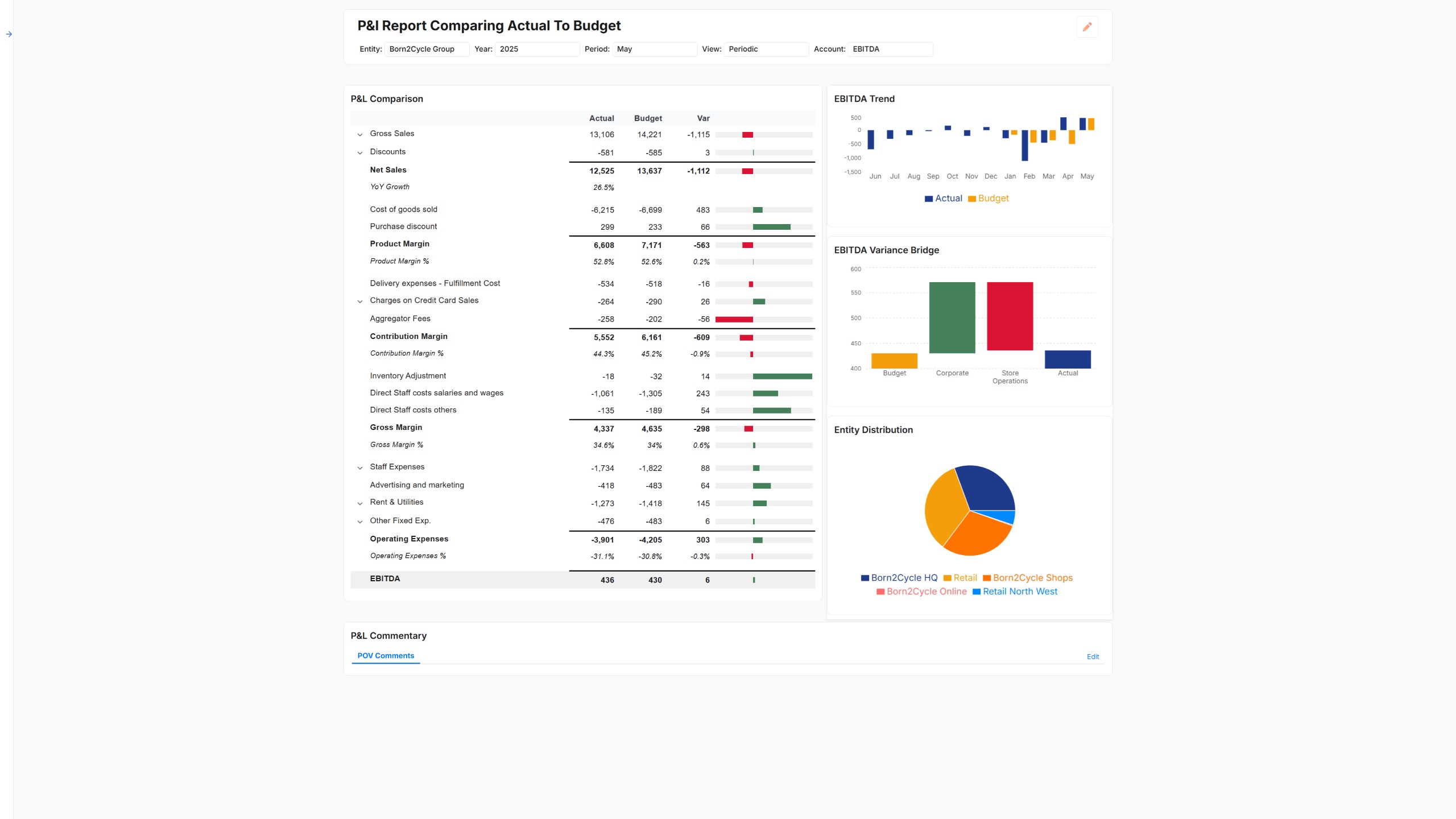This screenshot has height=819, width=1456.
Task: Toggle Retail North West legend entry
Action: (977, 591)
